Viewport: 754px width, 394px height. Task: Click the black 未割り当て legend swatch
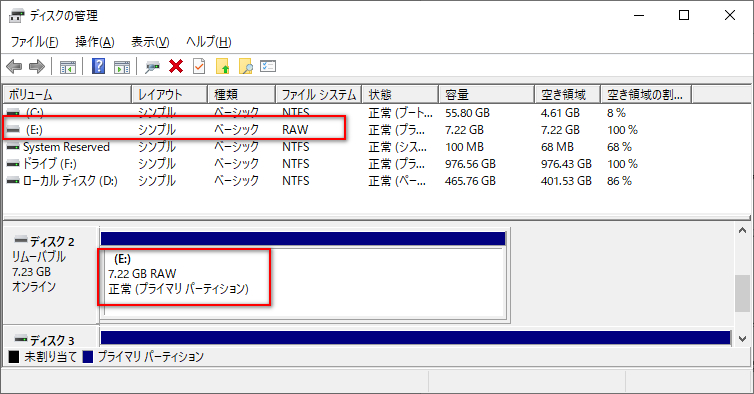(14, 357)
